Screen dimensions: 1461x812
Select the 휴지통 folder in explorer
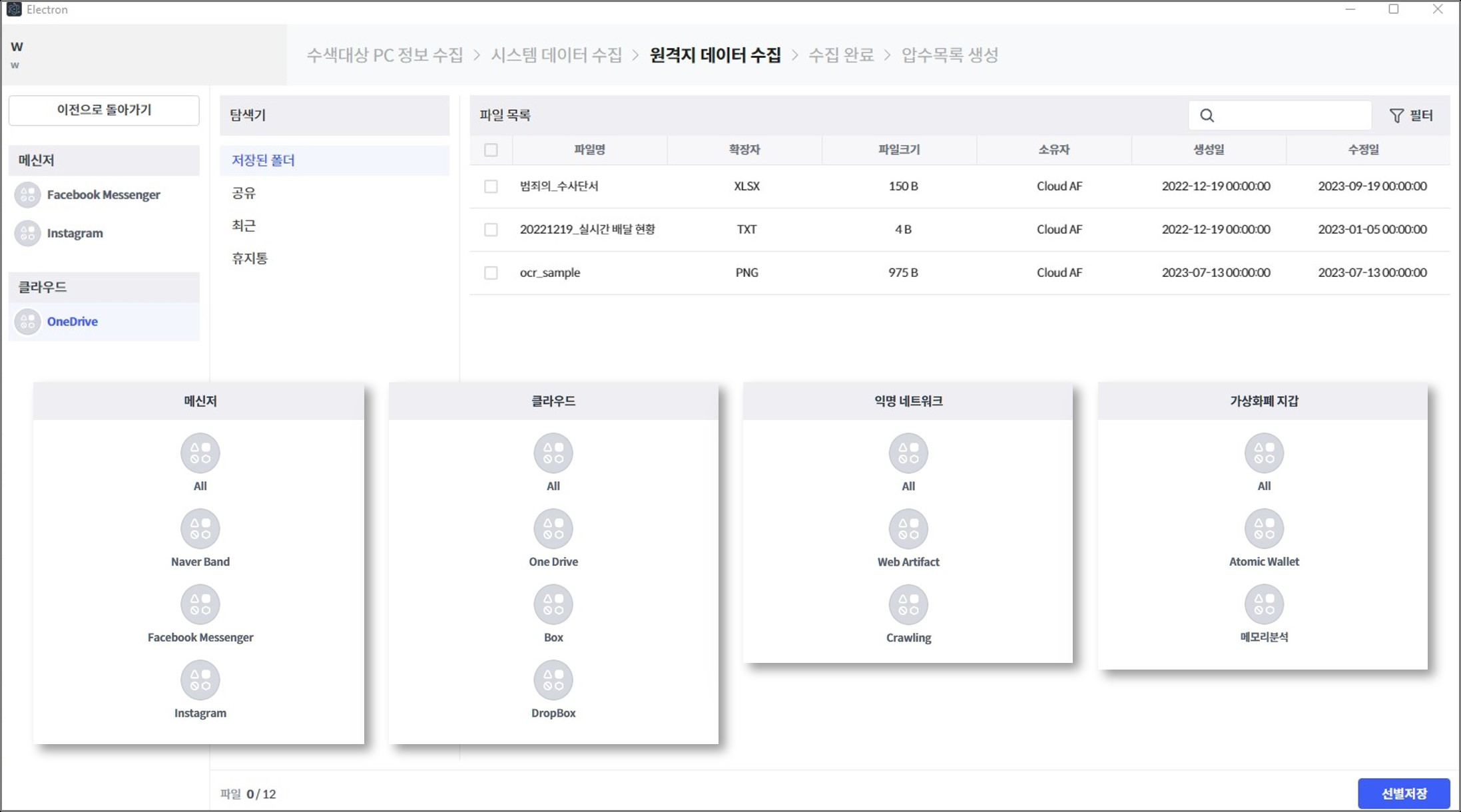tap(250, 258)
